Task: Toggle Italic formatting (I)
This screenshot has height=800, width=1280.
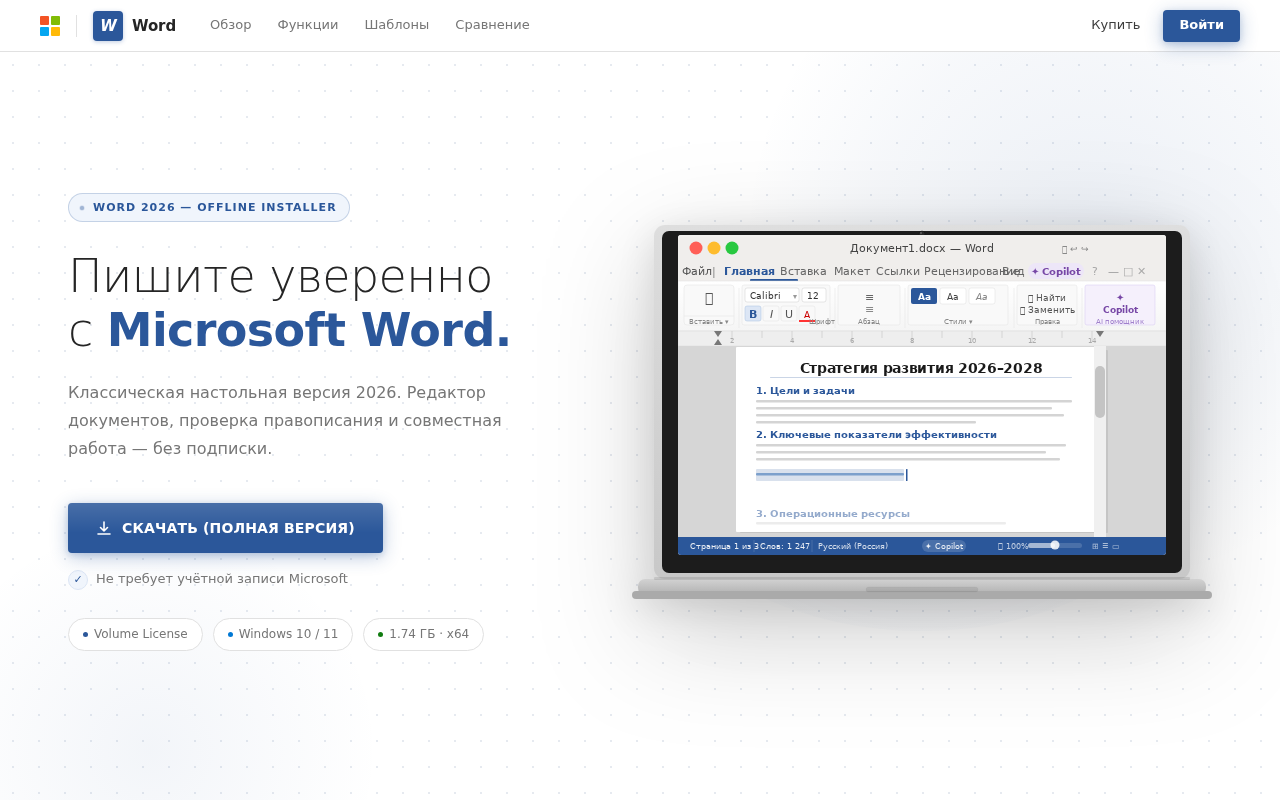Action: tap(771, 314)
